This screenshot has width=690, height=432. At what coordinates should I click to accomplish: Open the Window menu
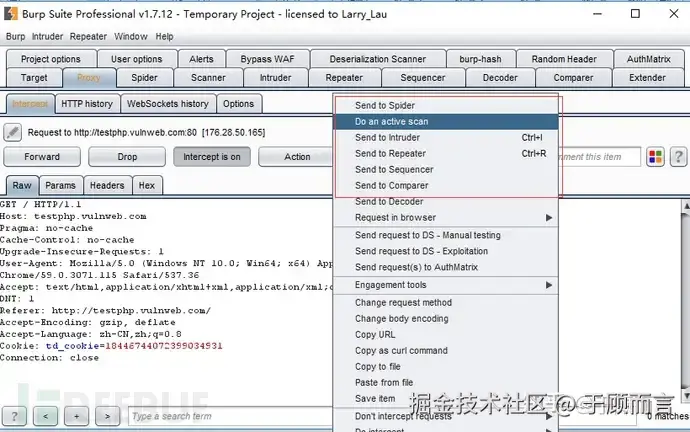coord(131,37)
